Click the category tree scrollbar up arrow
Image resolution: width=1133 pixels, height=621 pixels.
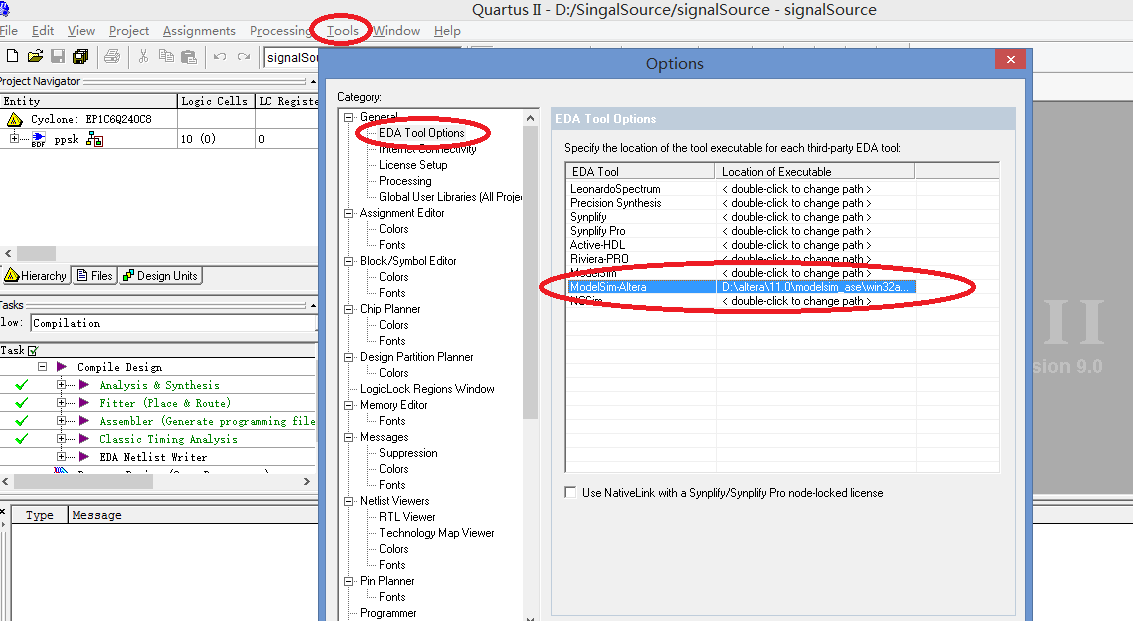pos(530,118)
